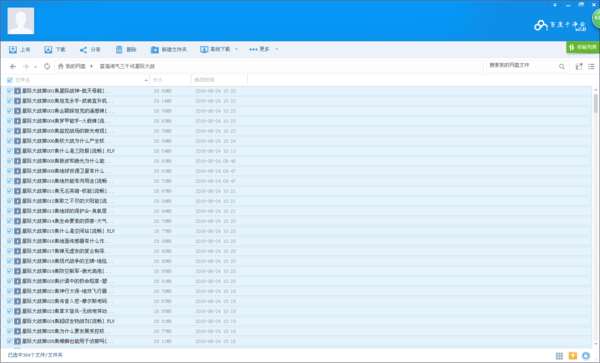Click the 我的网盘 breadcrumb link
Image resolution: width=600 pixels, height=363 pixels.
[x=75, y=66]
